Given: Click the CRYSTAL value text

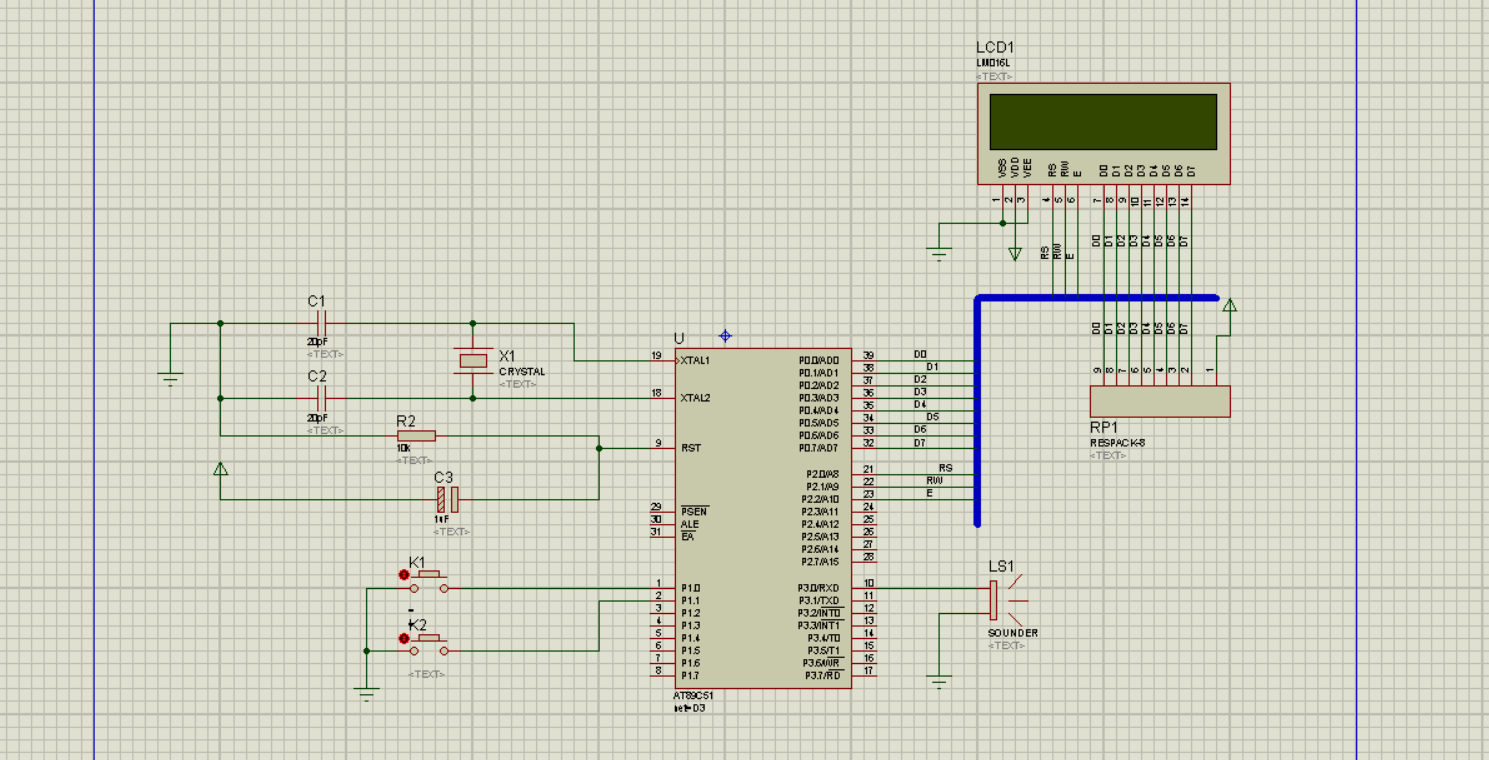Looking at the screenshot, I should coord(522,372).
